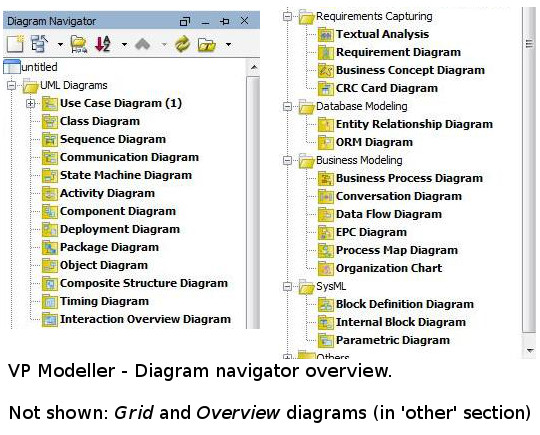
Task: Click the folder search toolbar icon
Action: pyautogui.click(x=79, y=44)
